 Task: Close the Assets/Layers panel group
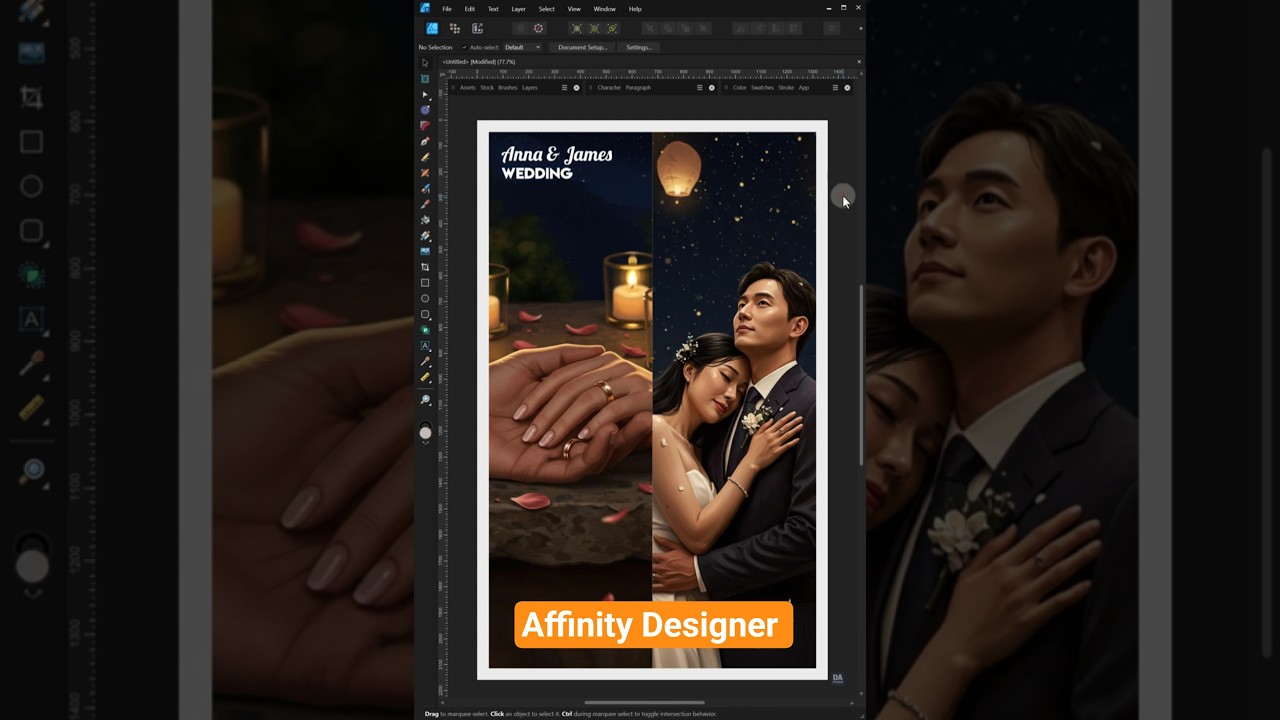tap(576, 87)
